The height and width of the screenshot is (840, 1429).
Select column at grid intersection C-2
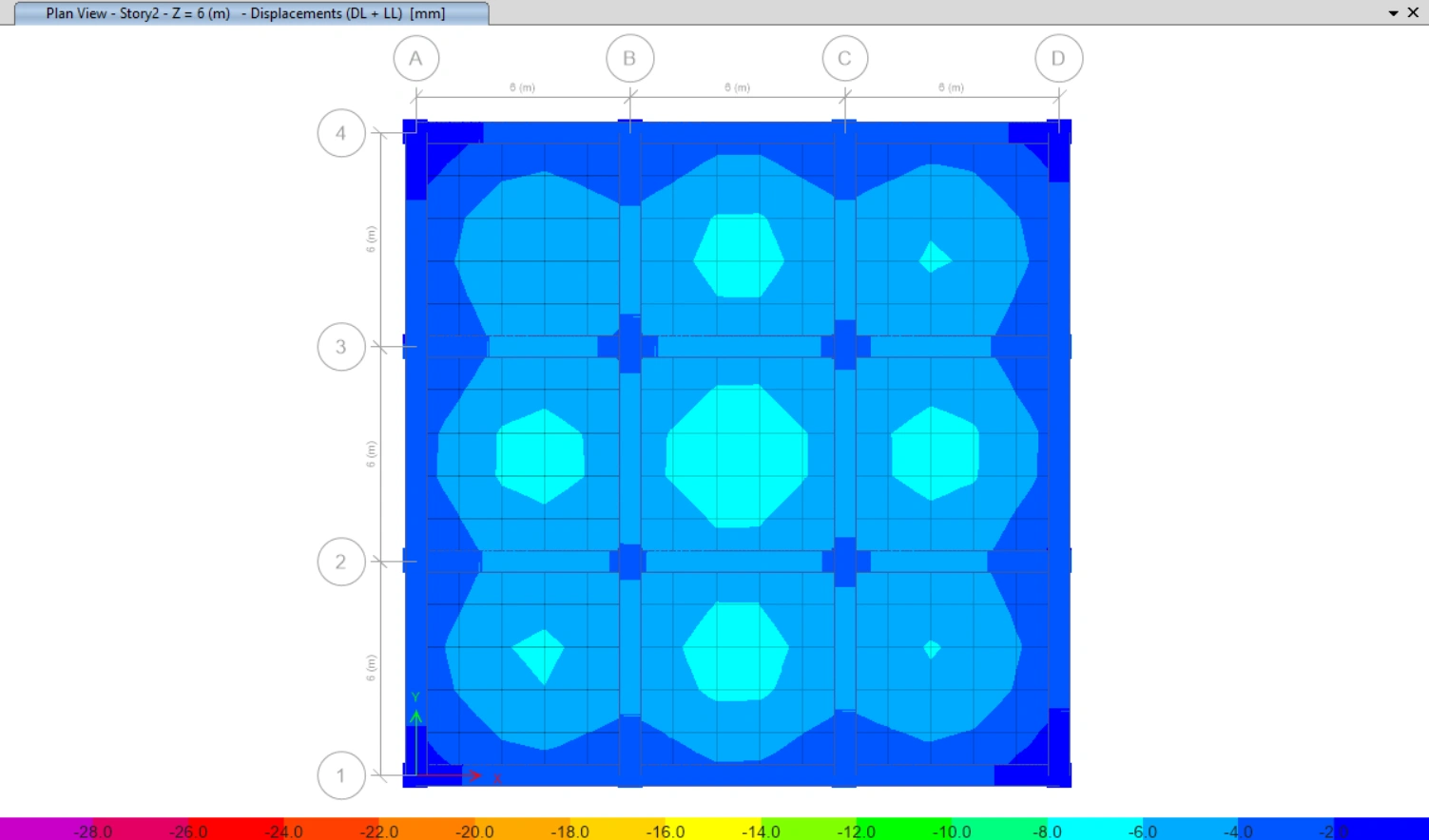coord(844,562)
